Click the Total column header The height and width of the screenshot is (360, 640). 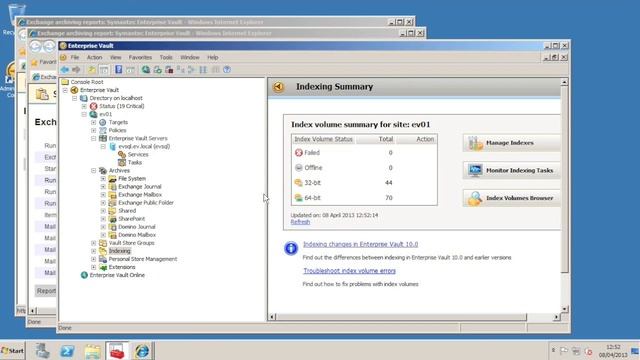[x=376, y=139]
